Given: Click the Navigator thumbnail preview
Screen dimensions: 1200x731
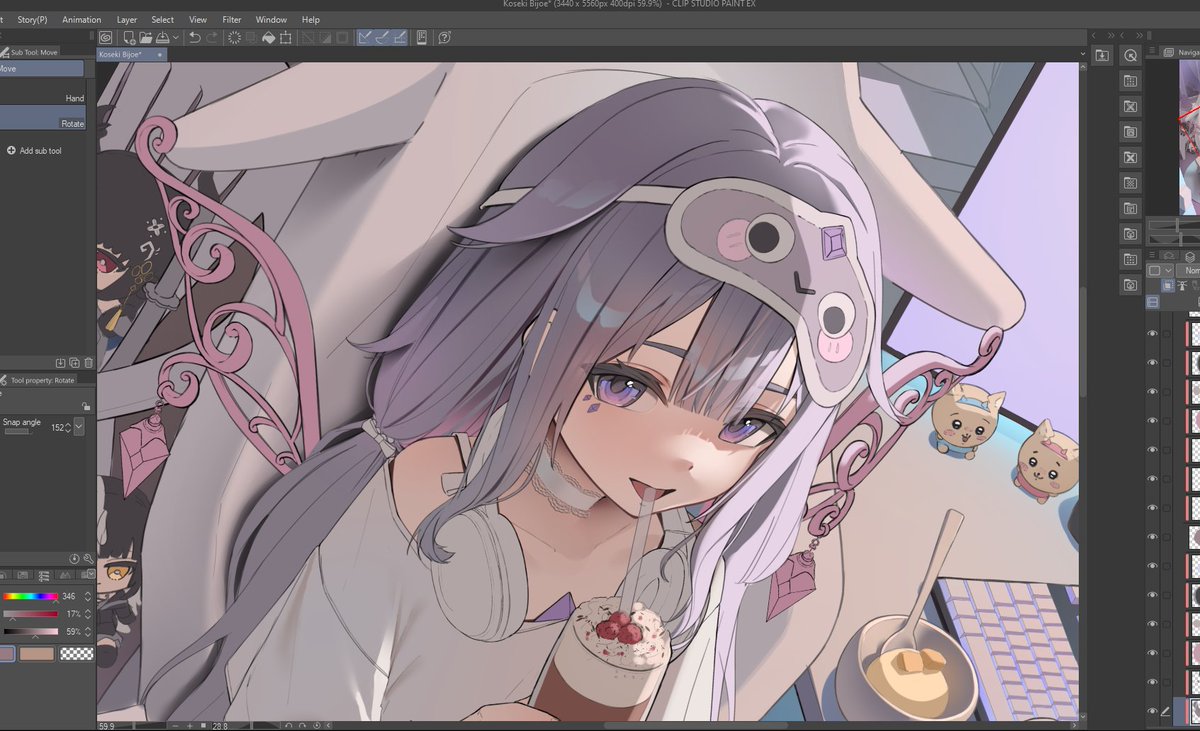Looking at the screenshot, I should point(1189,138).
